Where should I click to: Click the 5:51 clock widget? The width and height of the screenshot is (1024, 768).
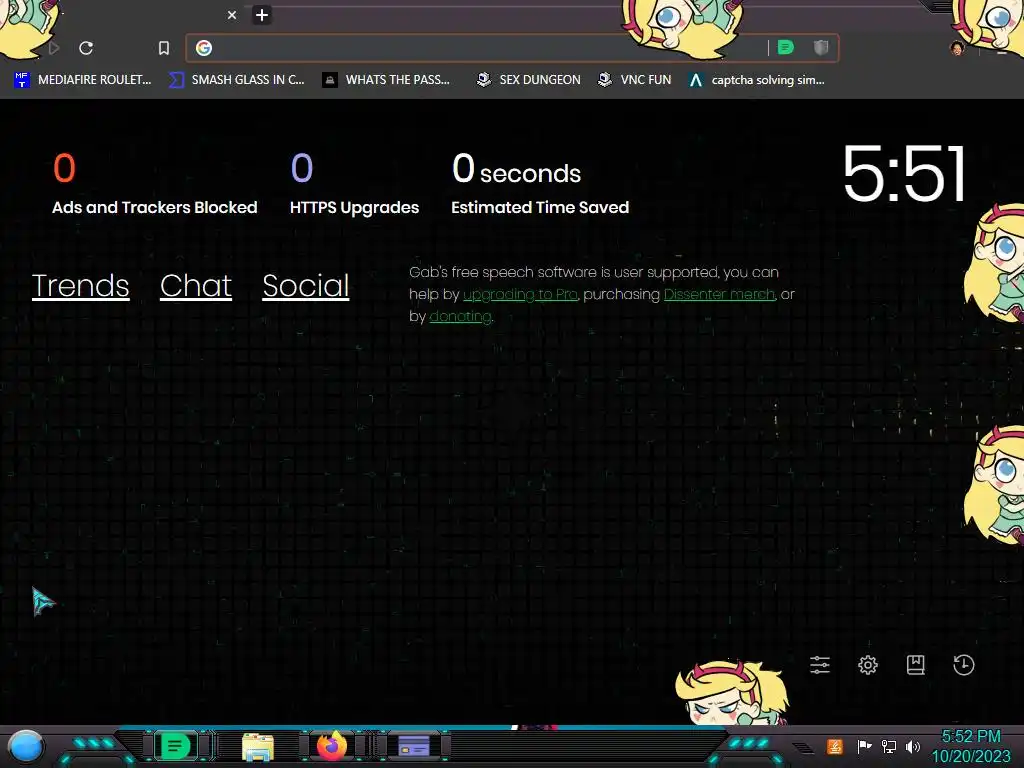coord(904,174)
